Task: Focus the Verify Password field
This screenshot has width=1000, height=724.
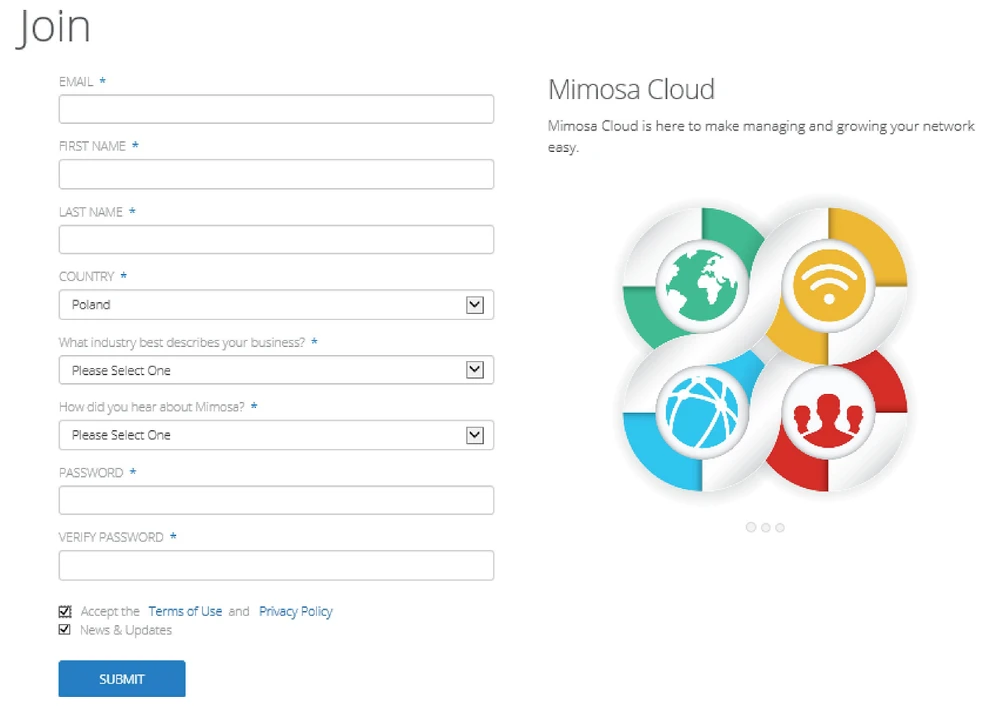Action: [x=276, y=565]
